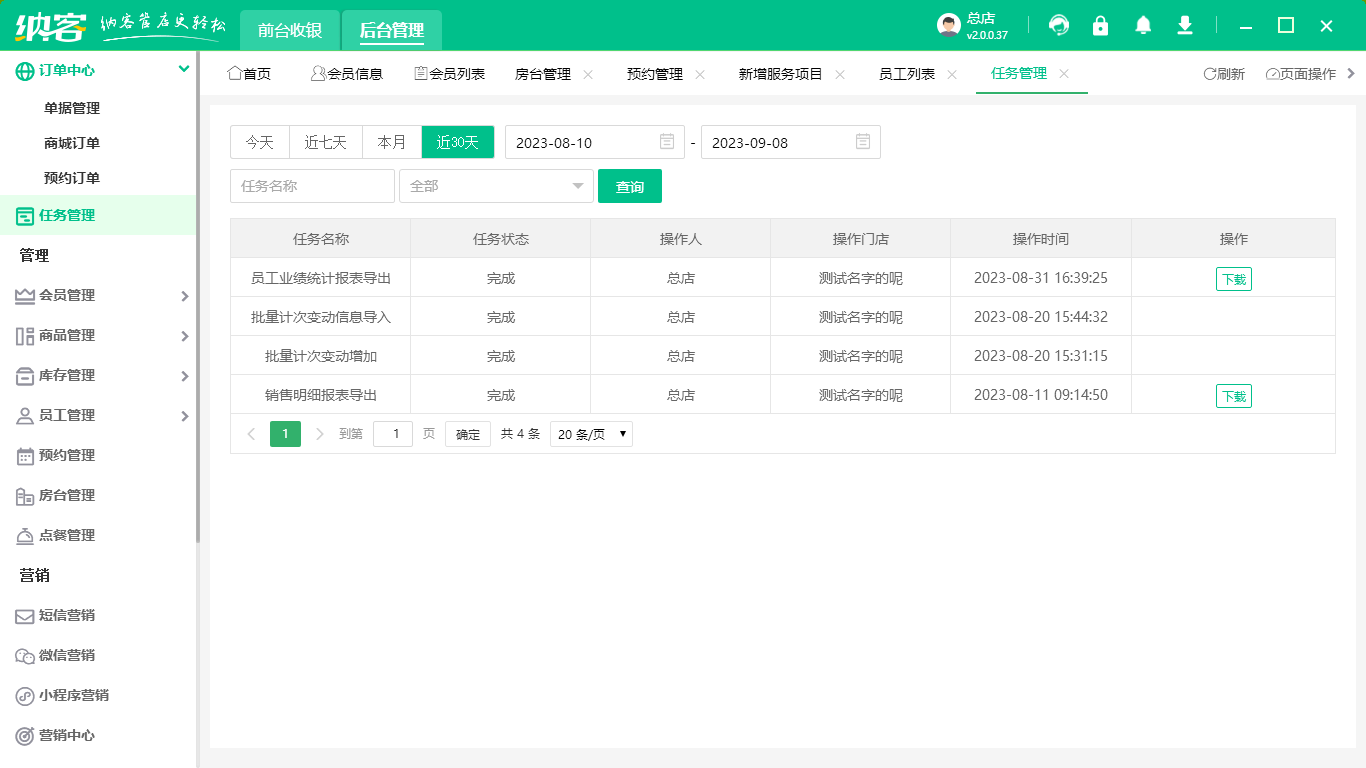Open the 首页 tab
This screenshot has width=1366, height=768.
[249, 74]
